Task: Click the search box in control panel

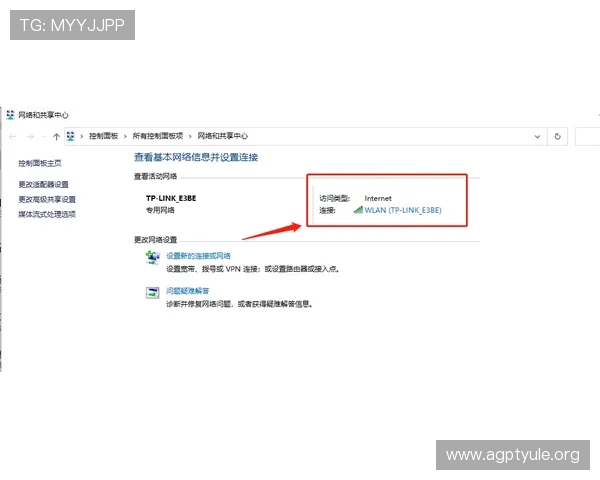Action: 587,137
